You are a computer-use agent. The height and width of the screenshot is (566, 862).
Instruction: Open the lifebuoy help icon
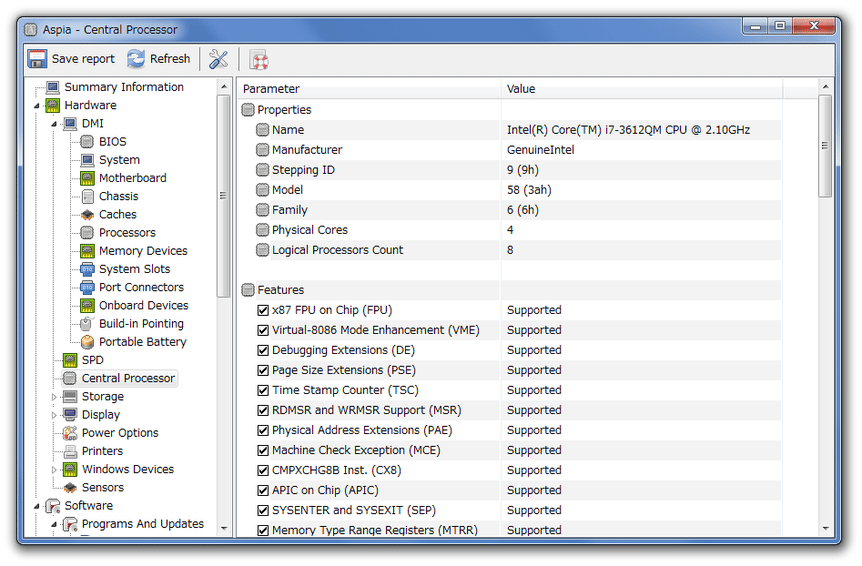(x=259, y=59)
